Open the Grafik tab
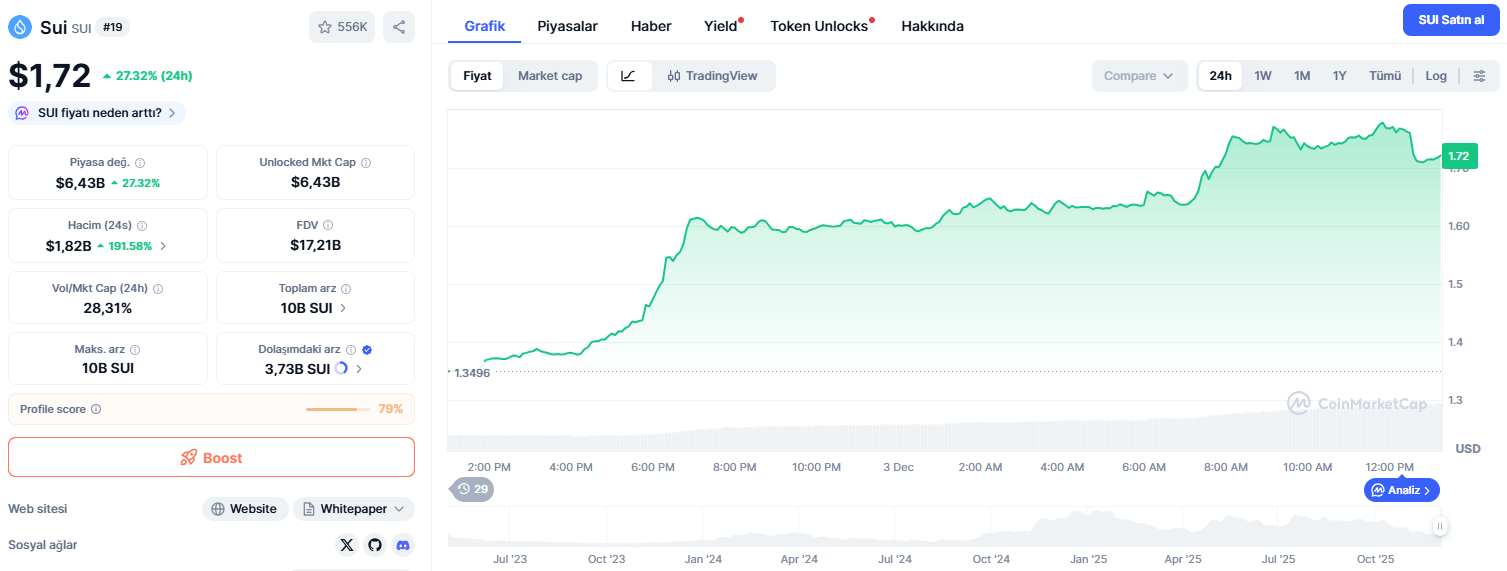This screenshot has width=1507, height=571. tap(485, 26)
